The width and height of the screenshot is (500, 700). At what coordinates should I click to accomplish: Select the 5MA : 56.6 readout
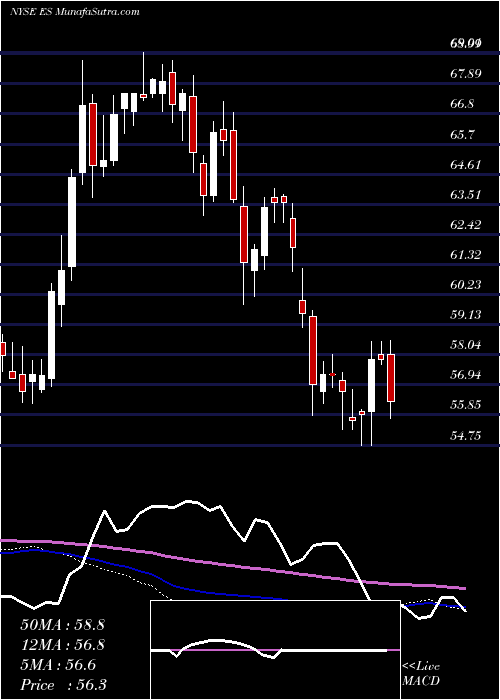[56, 665]
